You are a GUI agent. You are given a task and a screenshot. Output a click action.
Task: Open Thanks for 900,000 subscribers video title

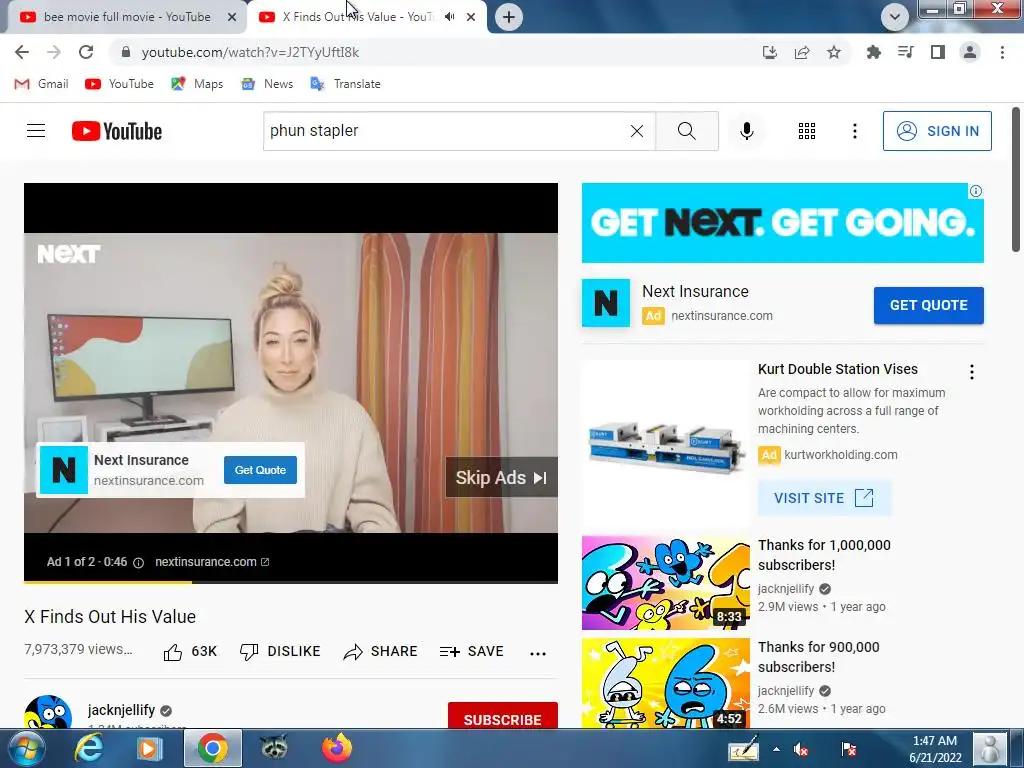pyautogui.click(x=818, y=656)
